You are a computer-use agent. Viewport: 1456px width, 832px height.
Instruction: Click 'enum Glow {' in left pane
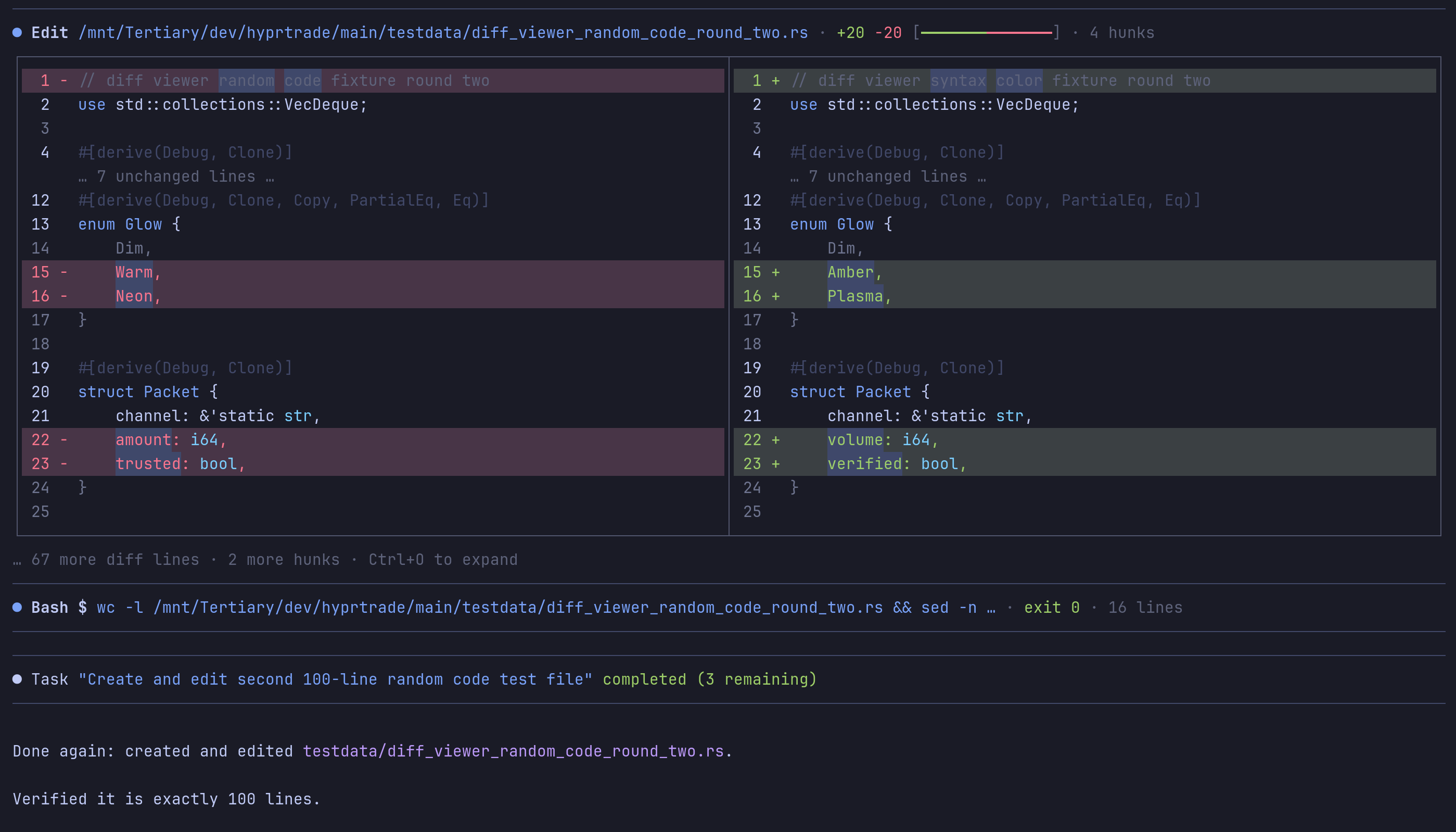(x=130, y=224)
